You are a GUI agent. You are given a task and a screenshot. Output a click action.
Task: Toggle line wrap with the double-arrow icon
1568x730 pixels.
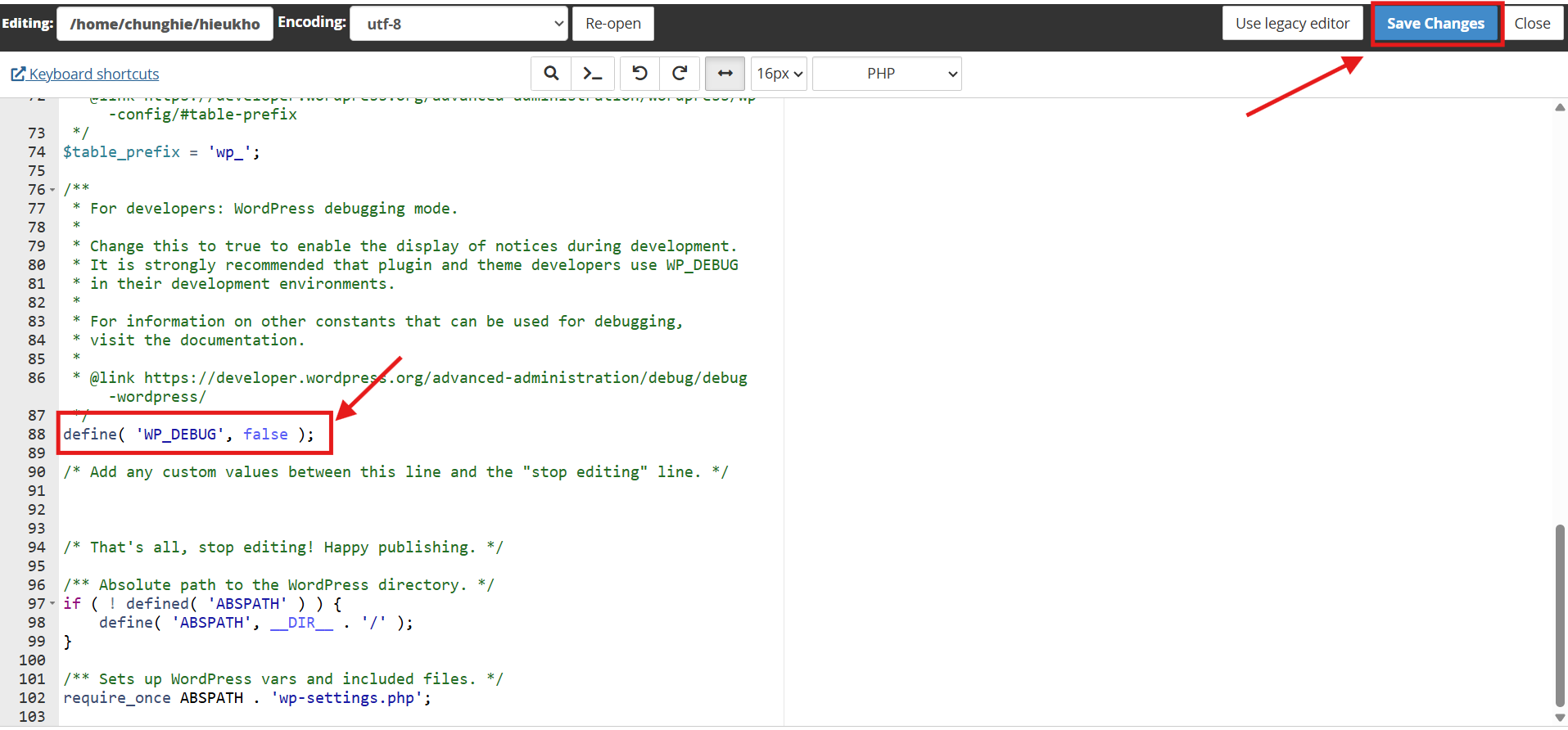point(725,74)
